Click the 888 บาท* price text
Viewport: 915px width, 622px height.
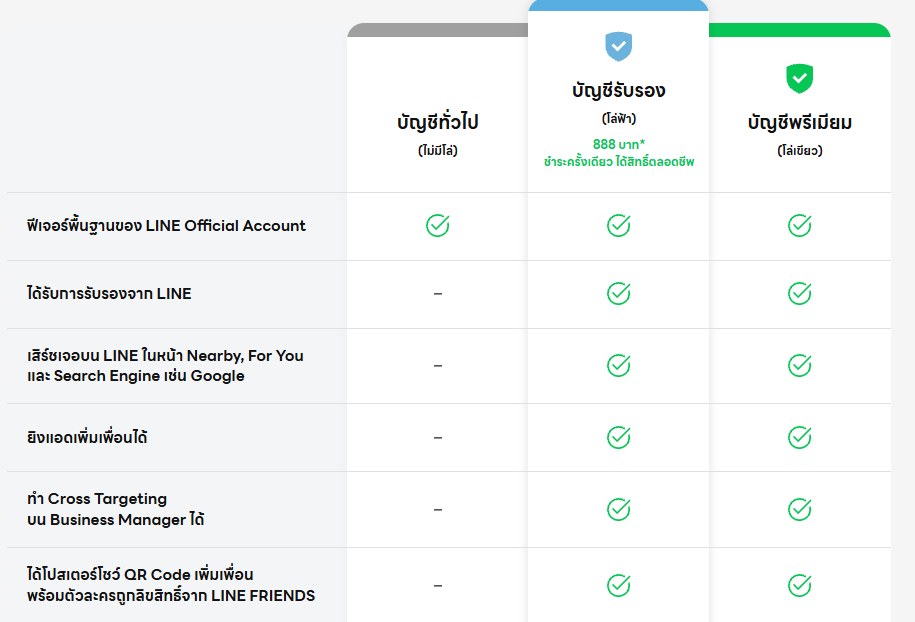click(619, 144)
